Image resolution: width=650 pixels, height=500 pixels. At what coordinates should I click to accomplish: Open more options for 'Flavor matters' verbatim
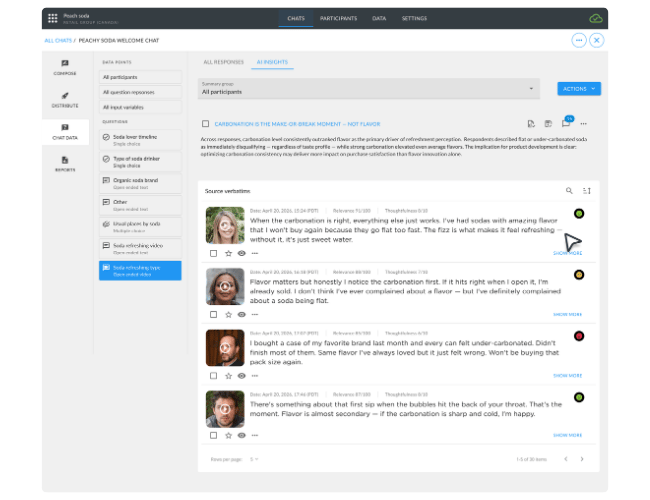[255, 314]
